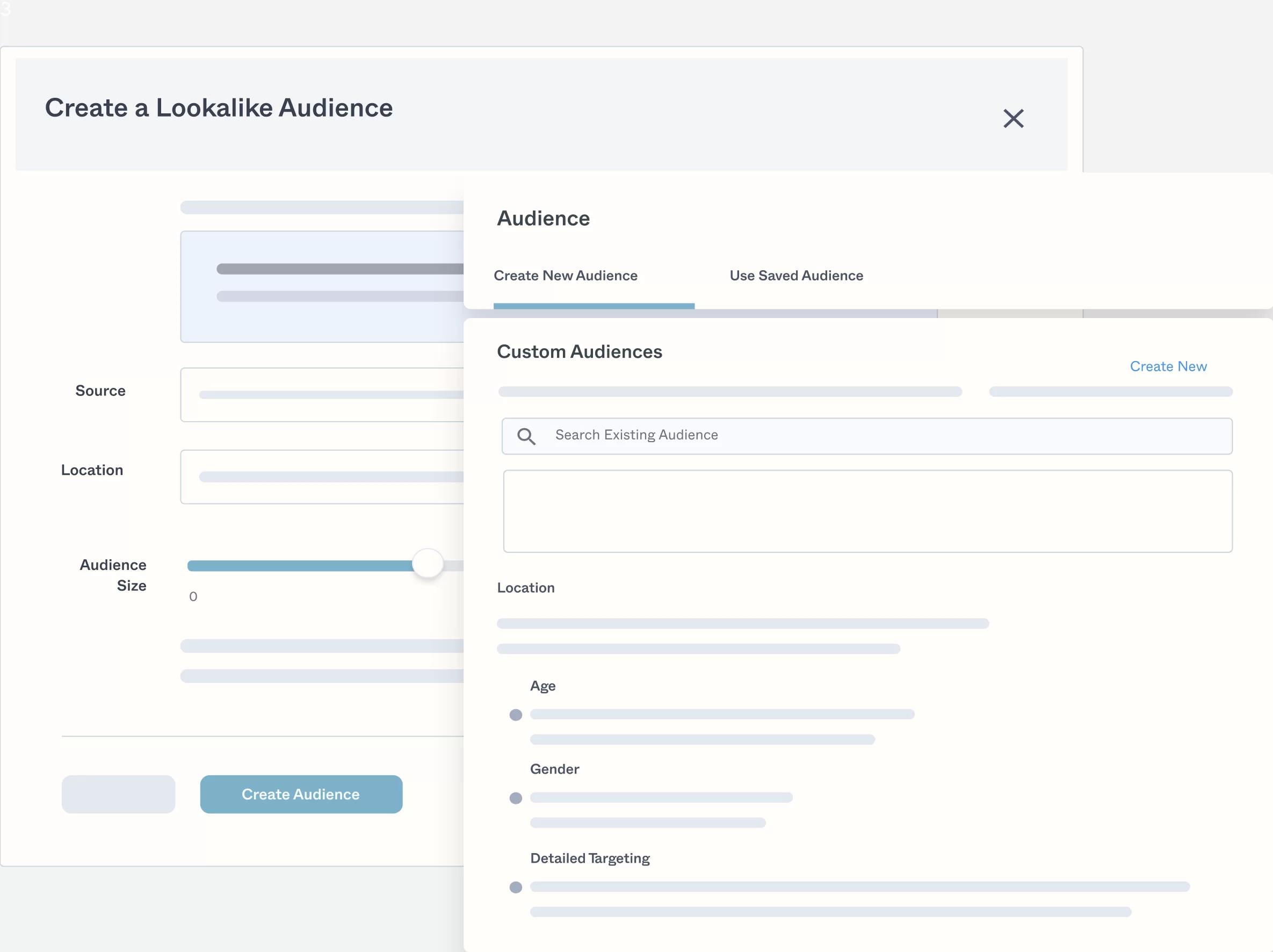The height and width of the screenshot is (952, 1273).
Task: Click the Create New link
Action: coord(1168,366)
